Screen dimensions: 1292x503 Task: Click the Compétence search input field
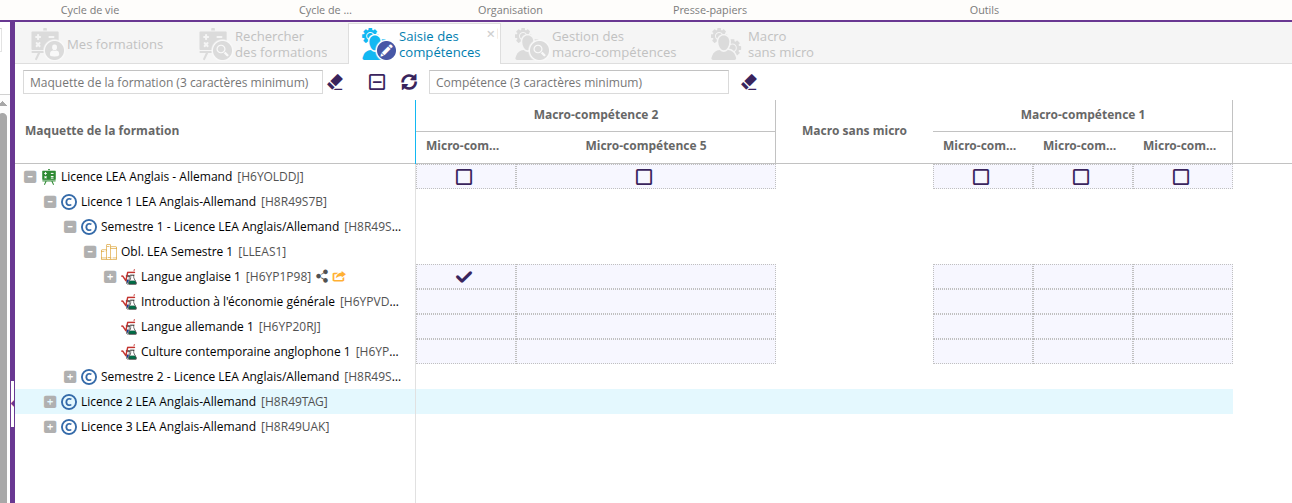[x=578, y=82]
